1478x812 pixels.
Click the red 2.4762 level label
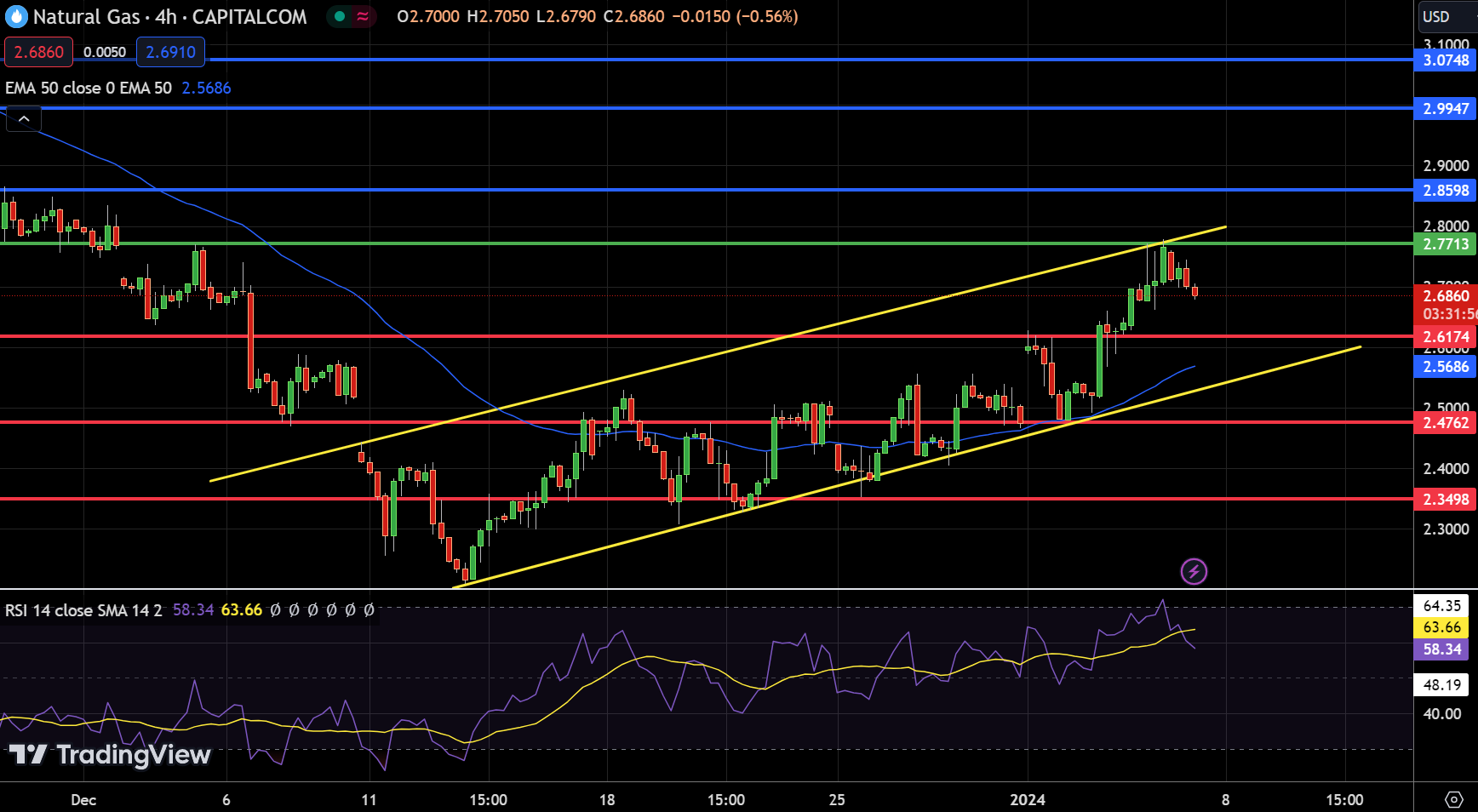[1445, 422]
